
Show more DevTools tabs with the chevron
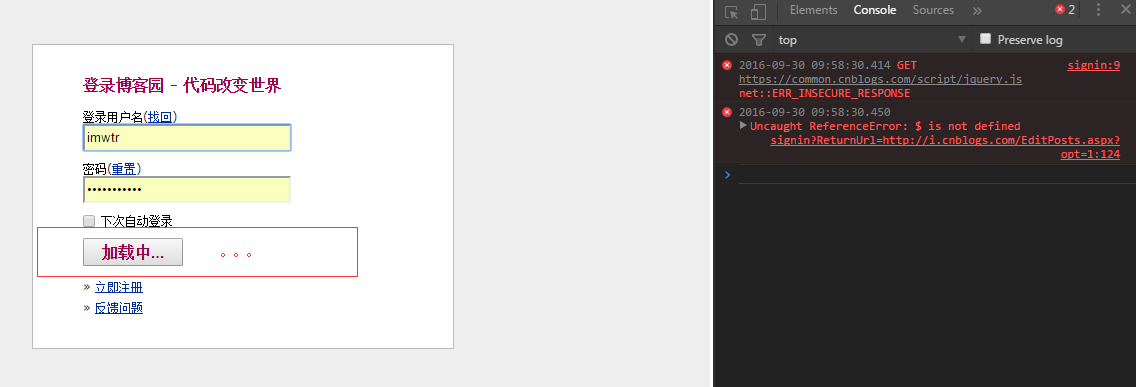click(x=977, y=10)
